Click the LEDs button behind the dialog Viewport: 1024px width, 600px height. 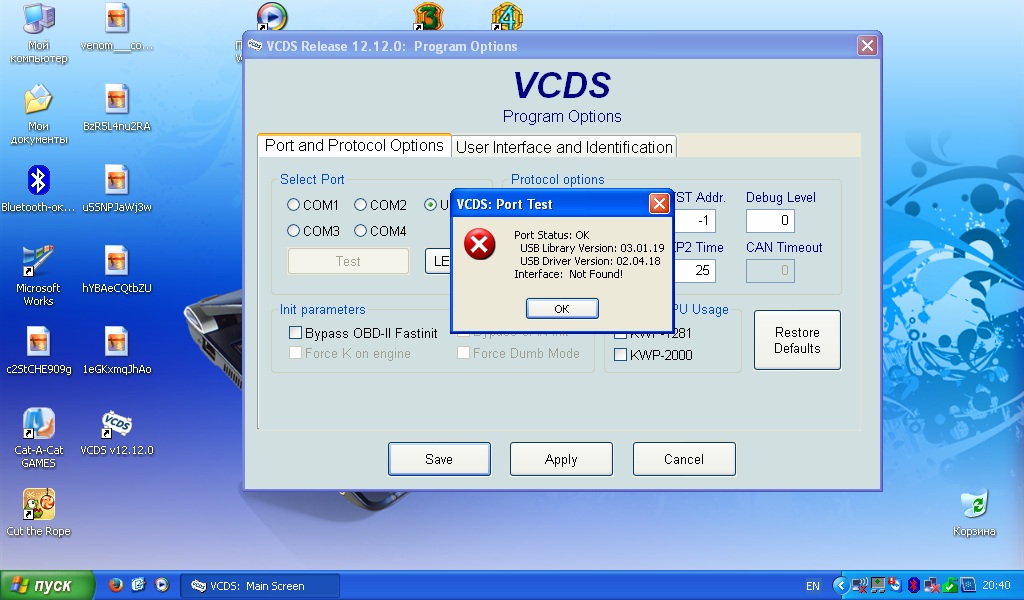[438, 261]
